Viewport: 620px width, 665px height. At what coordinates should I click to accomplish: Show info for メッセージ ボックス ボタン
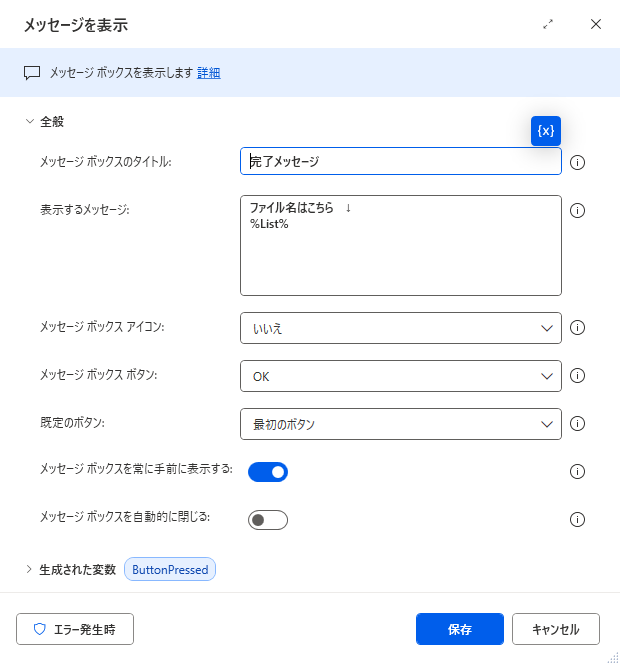click(x=577, y=375)
